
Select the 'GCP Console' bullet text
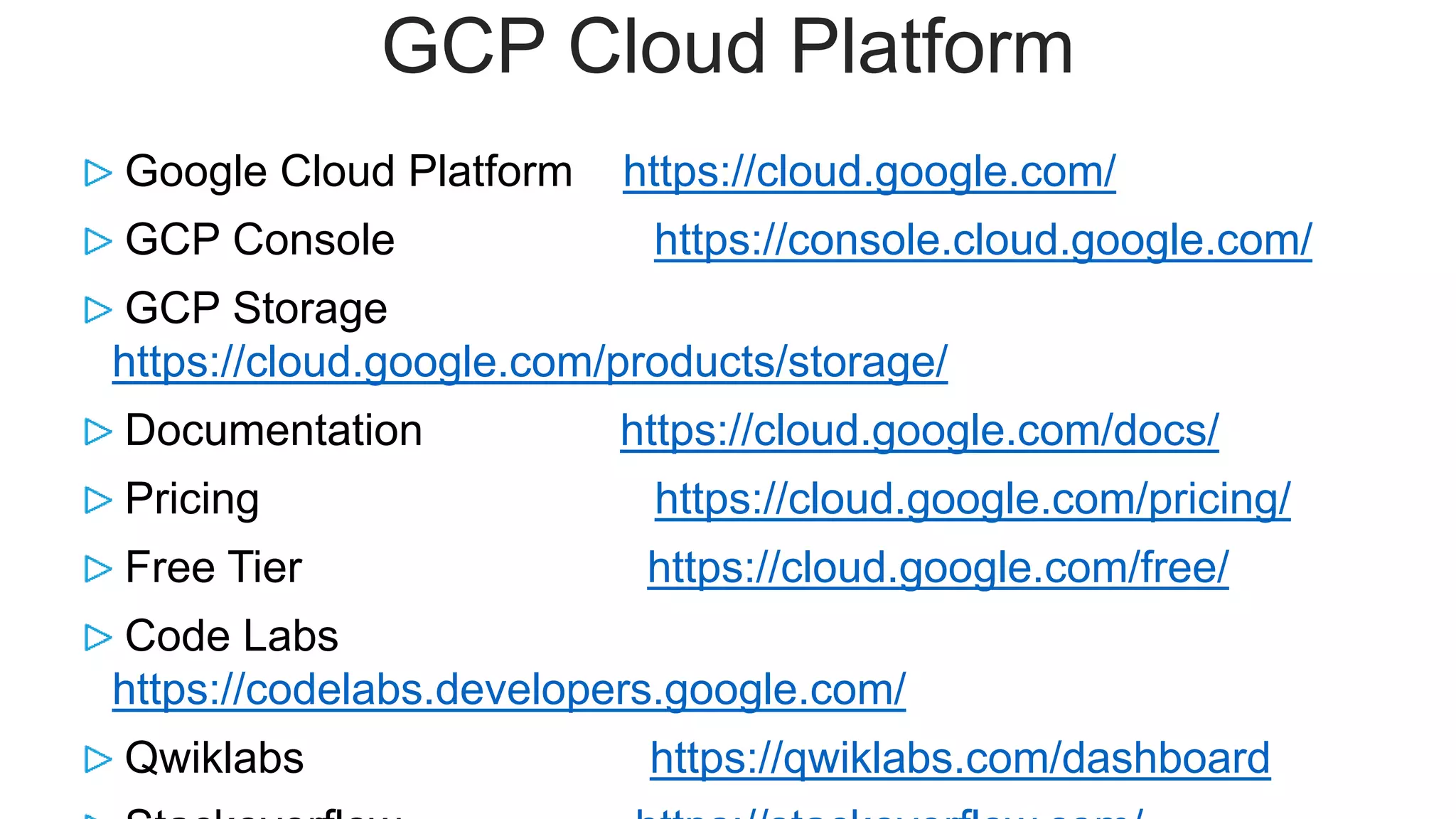259,240
